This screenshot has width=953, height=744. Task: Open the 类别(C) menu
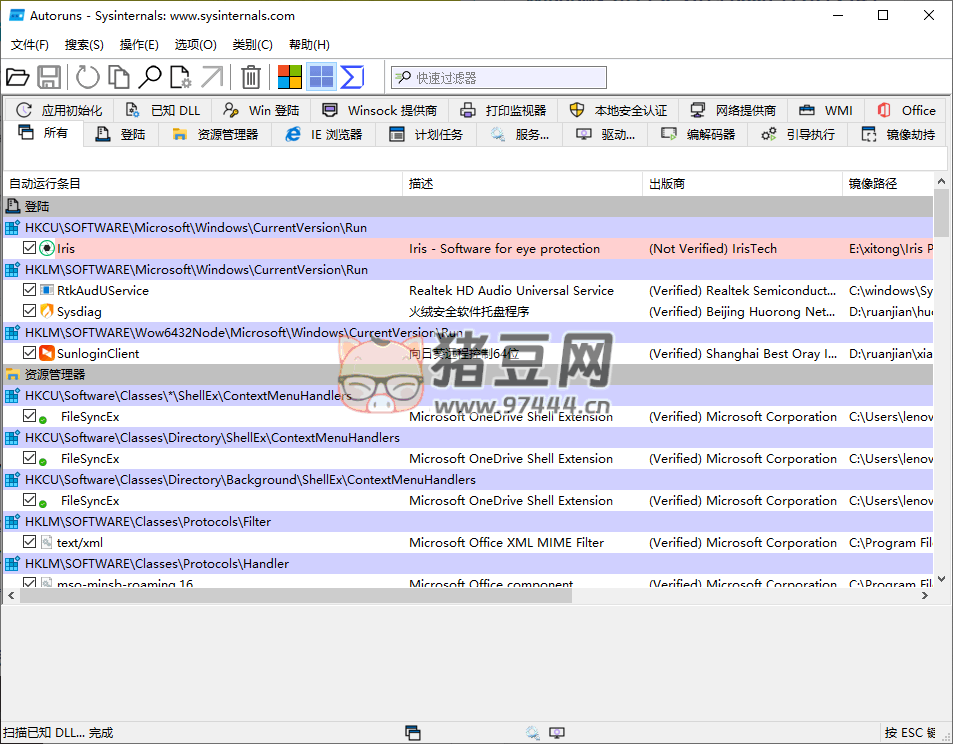point(252,45)
